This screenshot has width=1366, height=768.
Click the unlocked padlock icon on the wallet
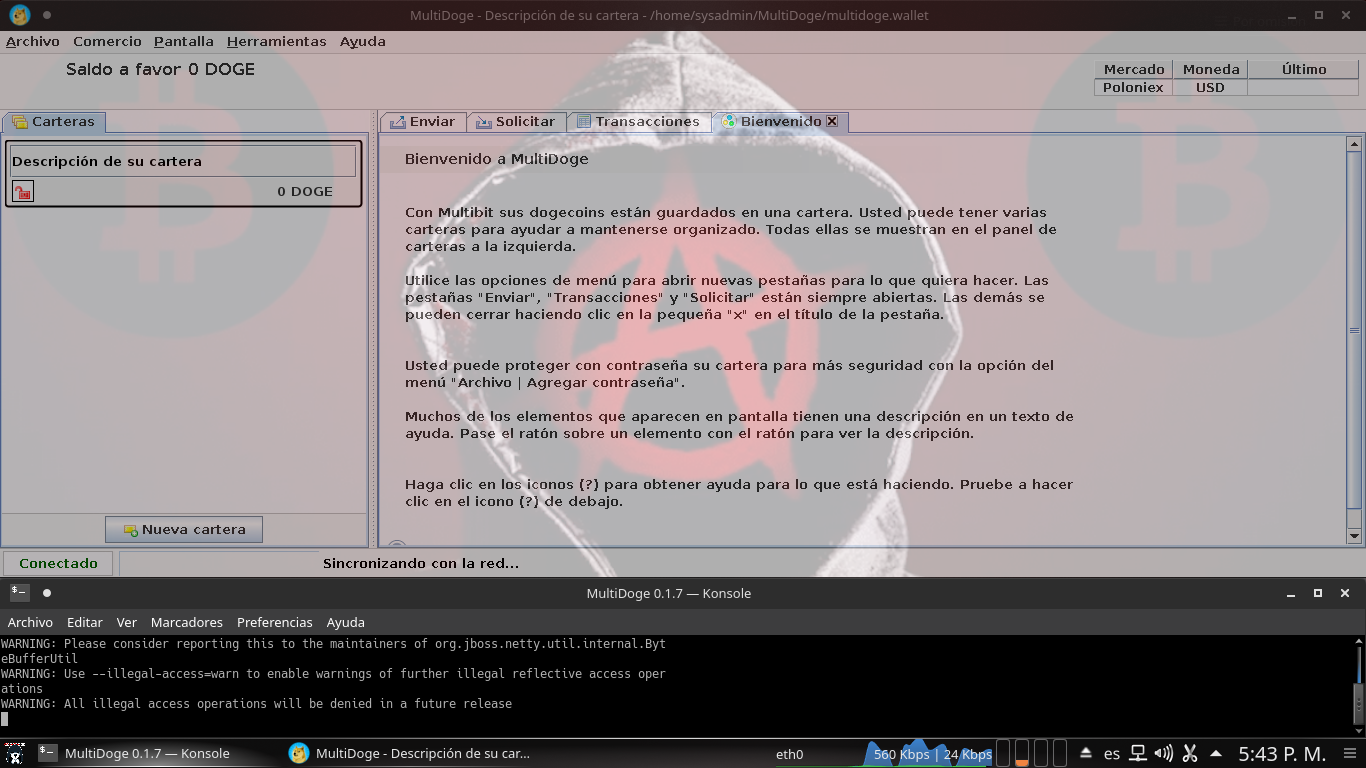(x=22, y=191)
